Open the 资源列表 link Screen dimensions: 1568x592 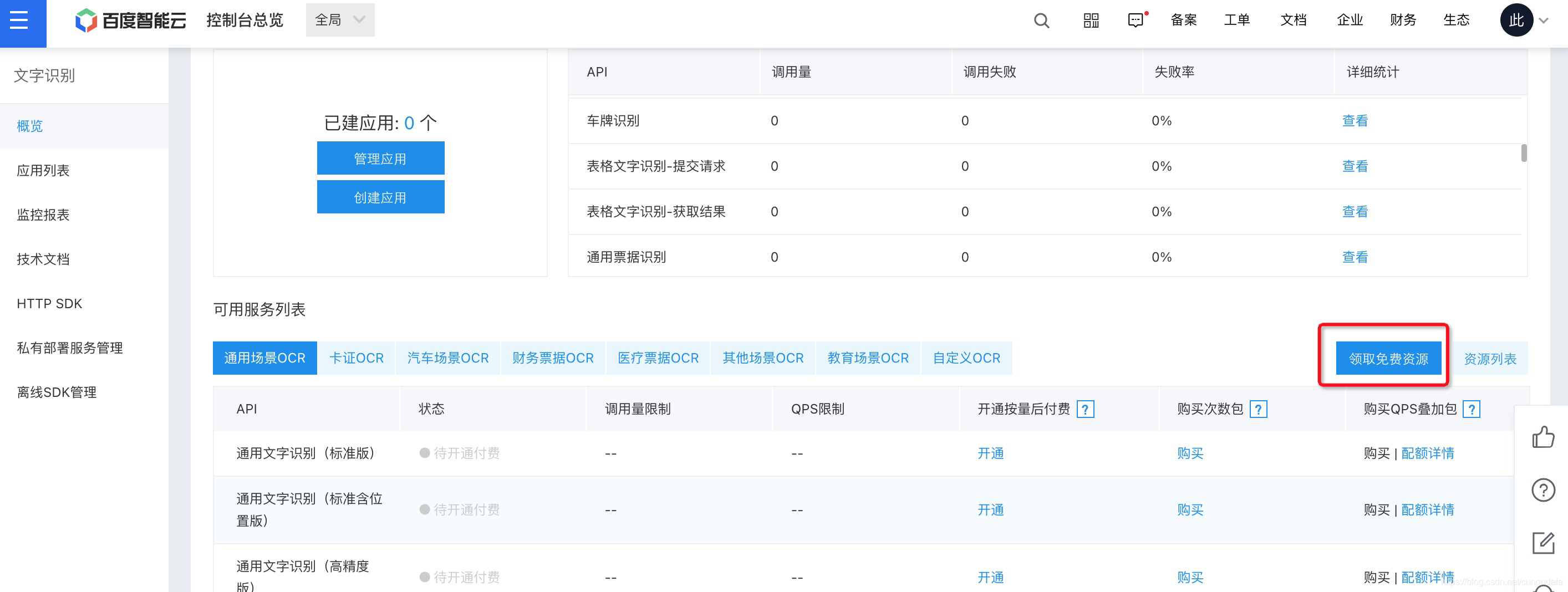tap(1489, 359)
